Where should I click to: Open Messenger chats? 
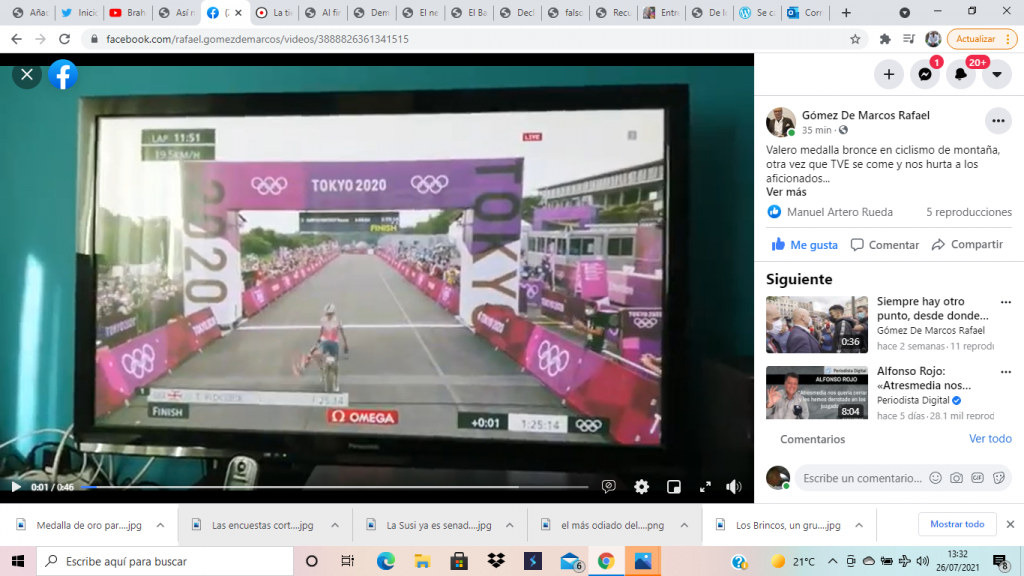point(925,74)
